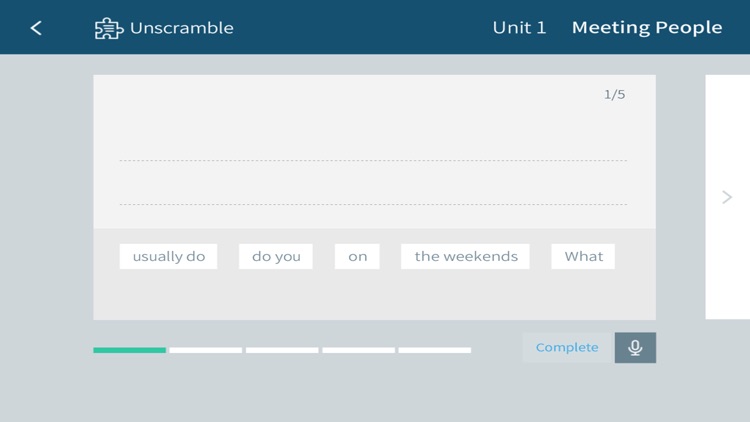This screenshot has width=750, height=422.
Task: Click the 1/5 question counter
Action: [614, 95]
